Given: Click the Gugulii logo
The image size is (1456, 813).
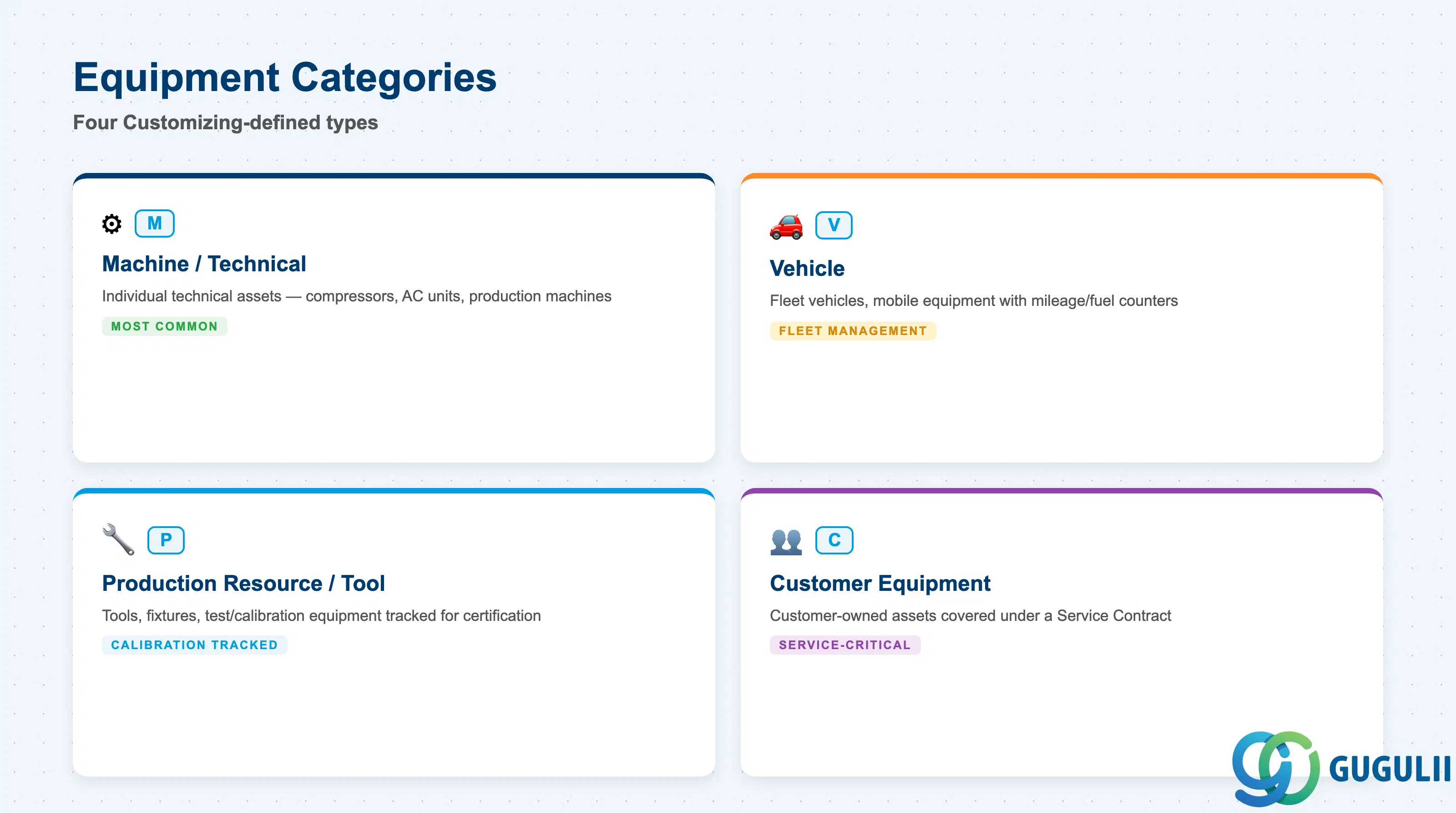Looking at the screenshot, I should 1340,768.
